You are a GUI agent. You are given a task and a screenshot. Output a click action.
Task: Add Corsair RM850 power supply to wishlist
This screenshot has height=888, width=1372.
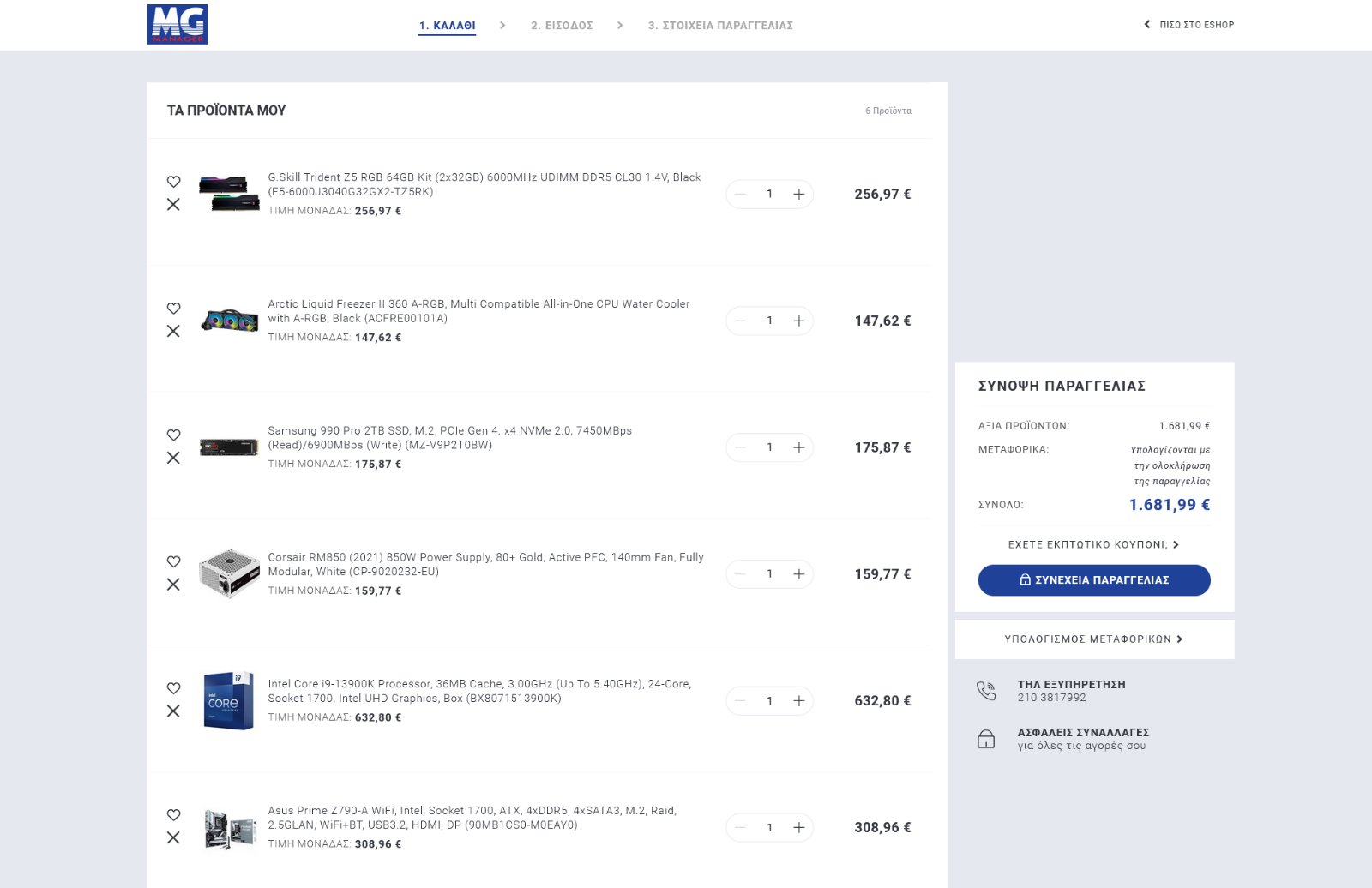point(173,561)
